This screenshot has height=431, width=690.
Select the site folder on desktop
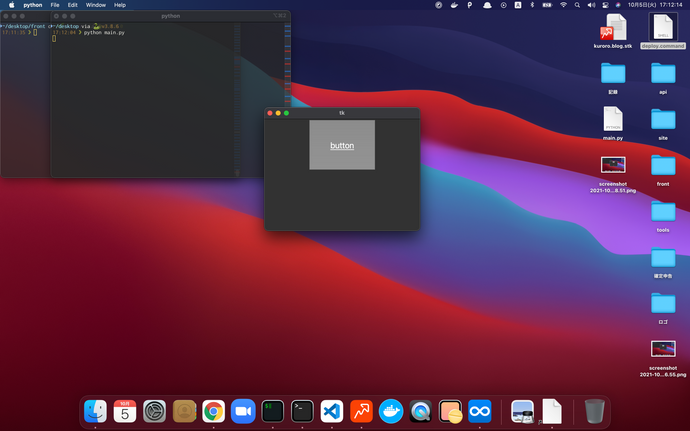point(663,123)
